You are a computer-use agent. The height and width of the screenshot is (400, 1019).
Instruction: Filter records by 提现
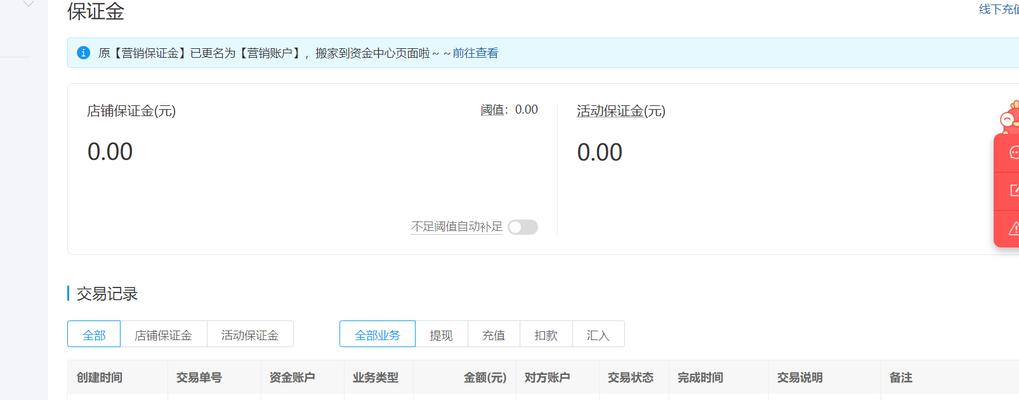(x=441, y=335)
